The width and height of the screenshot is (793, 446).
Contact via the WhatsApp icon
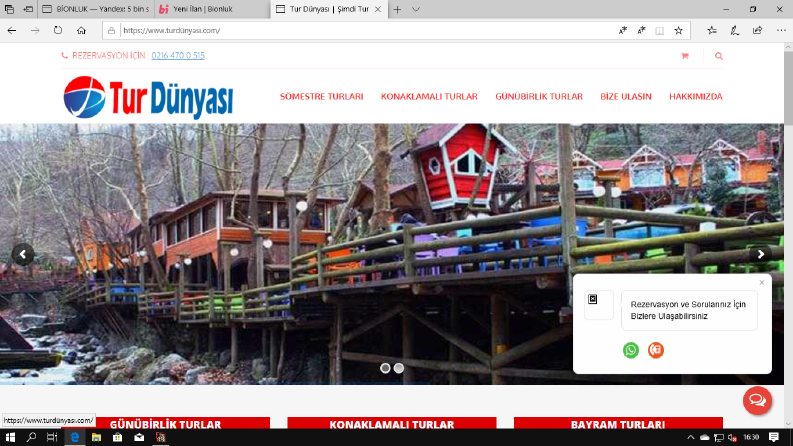click(x=631, y=350)
